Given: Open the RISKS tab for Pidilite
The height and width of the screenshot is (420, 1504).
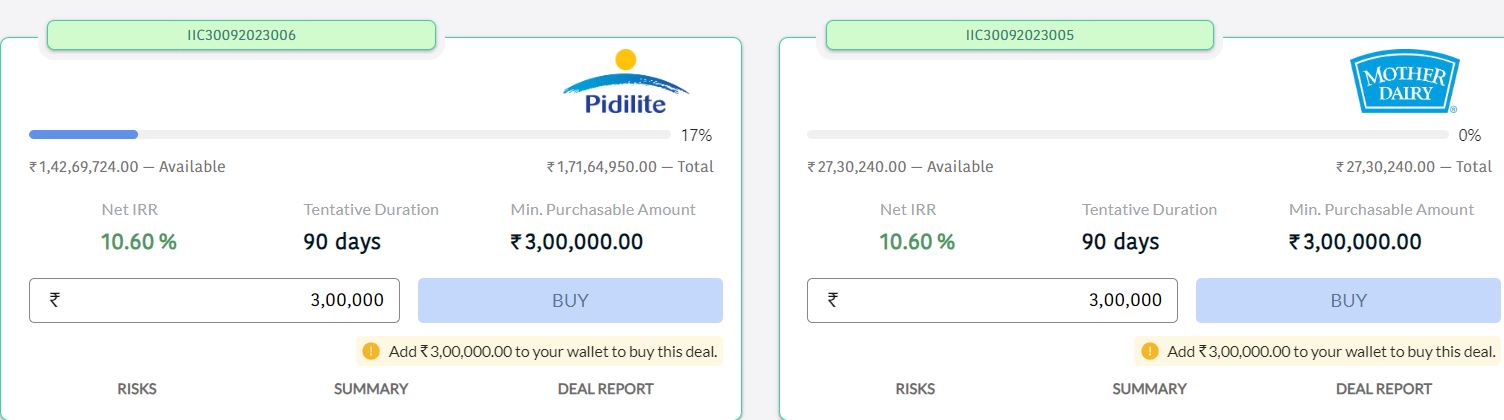Looking at the screenshot, I should 137,389.
